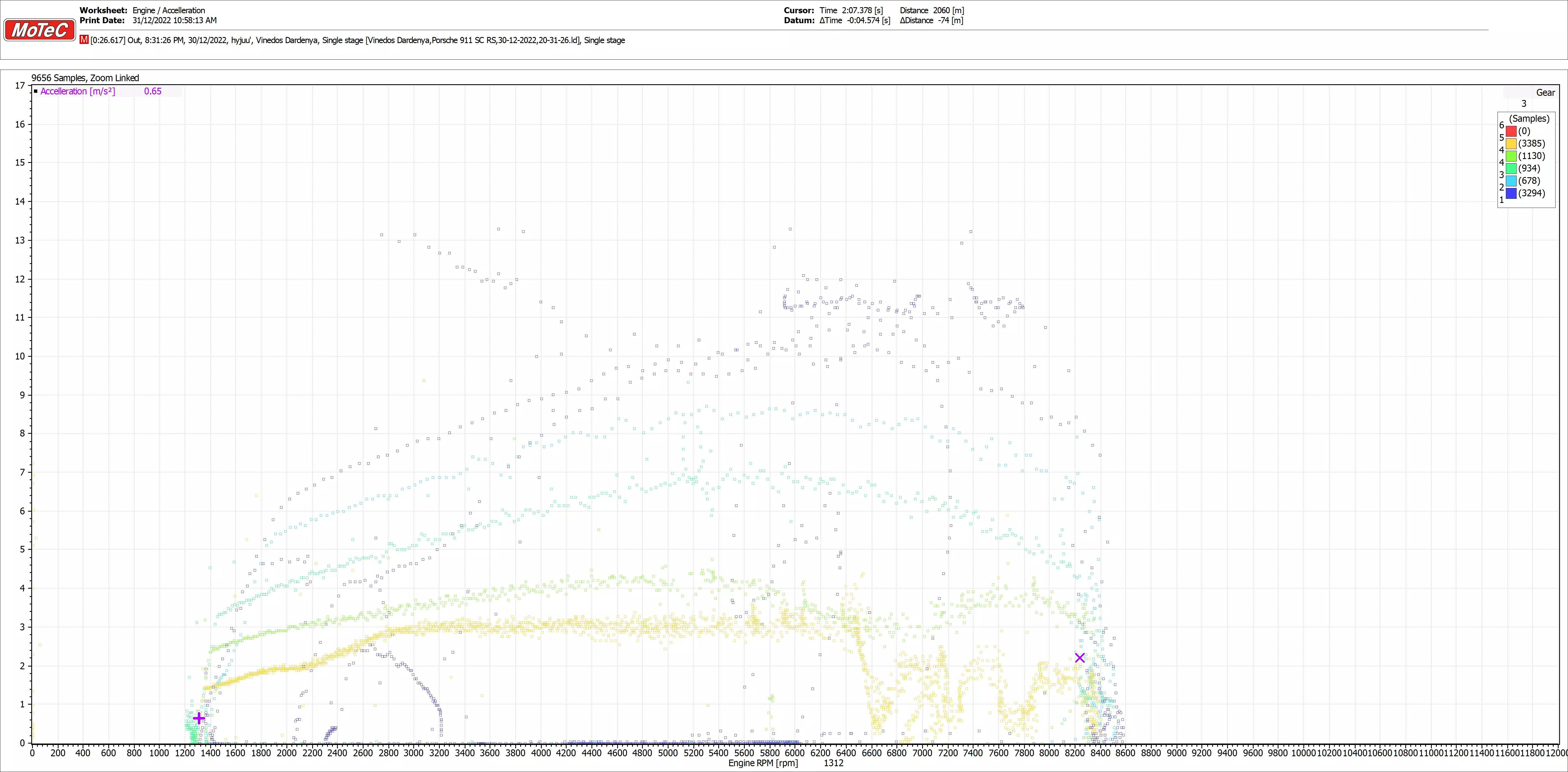Image resolution: width=1568 pixels, height=772 pixels.
Task: Select the lime green swatch with 1130 samples
Action: 1511,156
